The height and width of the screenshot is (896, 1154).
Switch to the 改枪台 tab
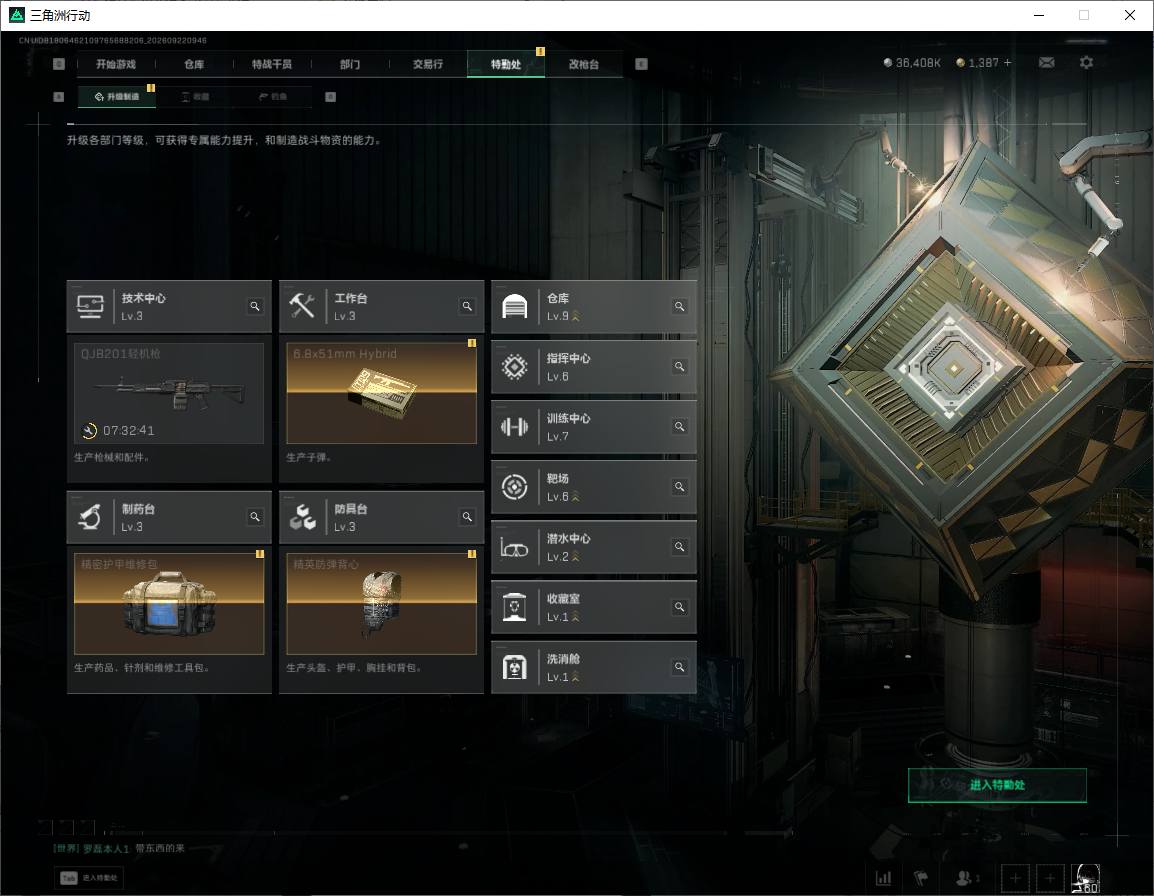584,64
